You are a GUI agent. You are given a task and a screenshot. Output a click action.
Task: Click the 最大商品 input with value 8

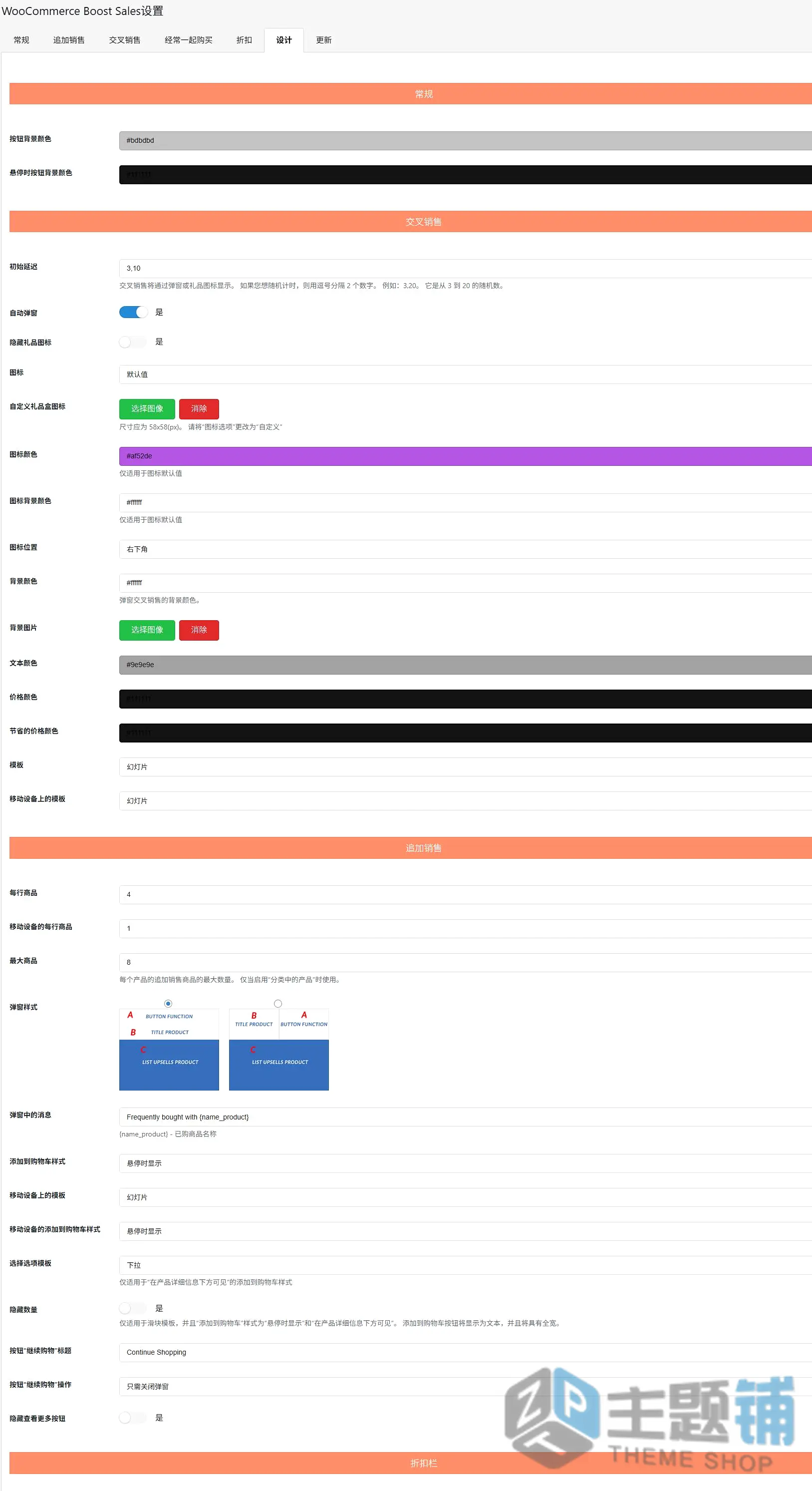tap(466, 963)
